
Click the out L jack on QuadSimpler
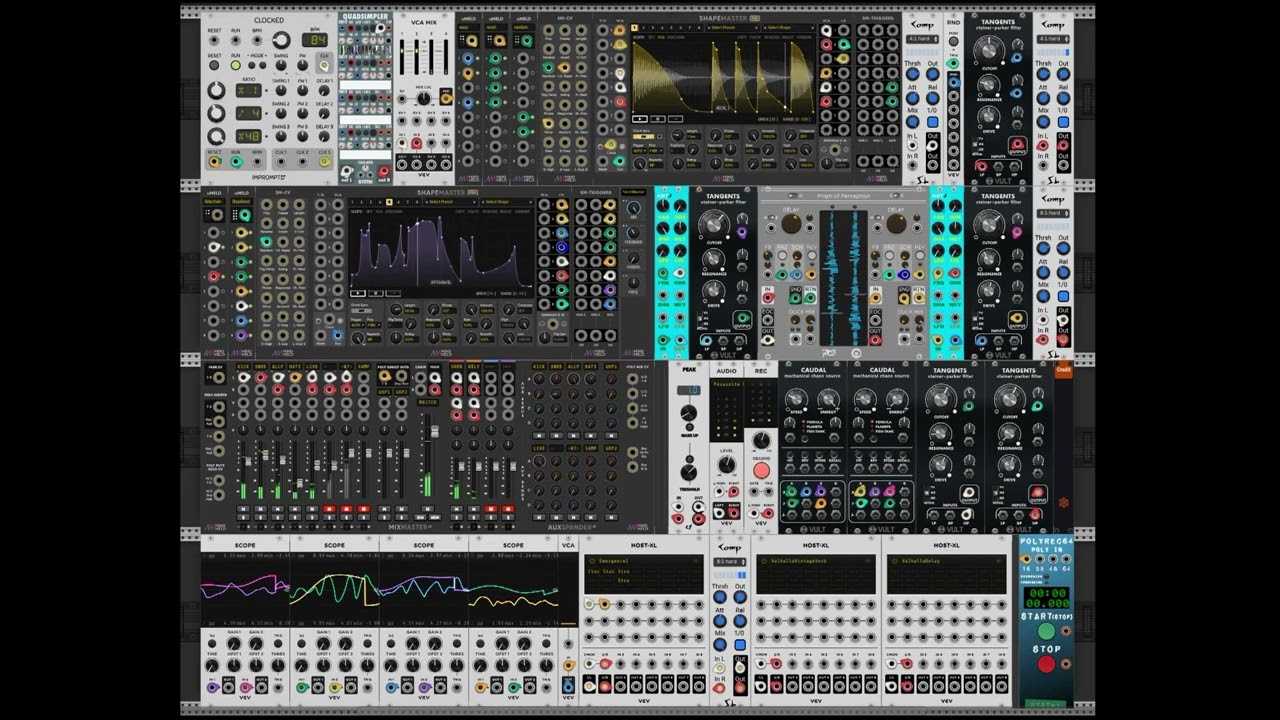point(347,171)
